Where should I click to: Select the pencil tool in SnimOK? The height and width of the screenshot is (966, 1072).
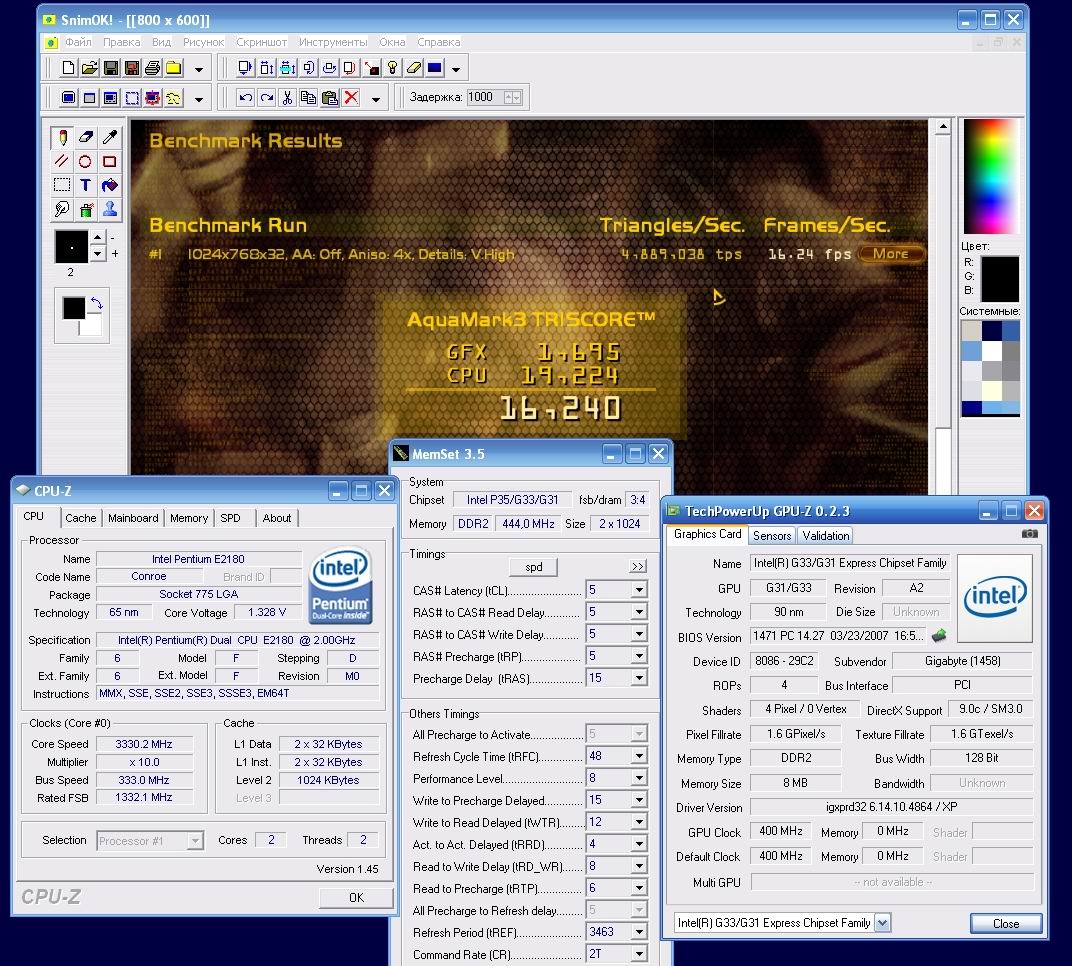point(62,137)
